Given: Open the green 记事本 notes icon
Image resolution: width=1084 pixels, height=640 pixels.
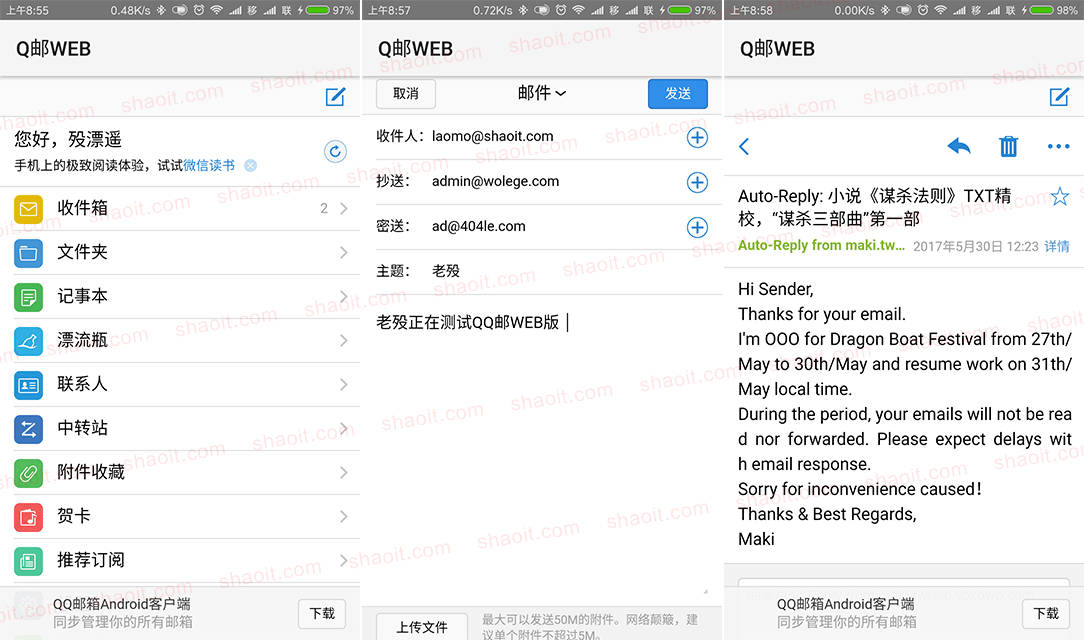Looking at the screenshot, I should click(x=28, y=297).
